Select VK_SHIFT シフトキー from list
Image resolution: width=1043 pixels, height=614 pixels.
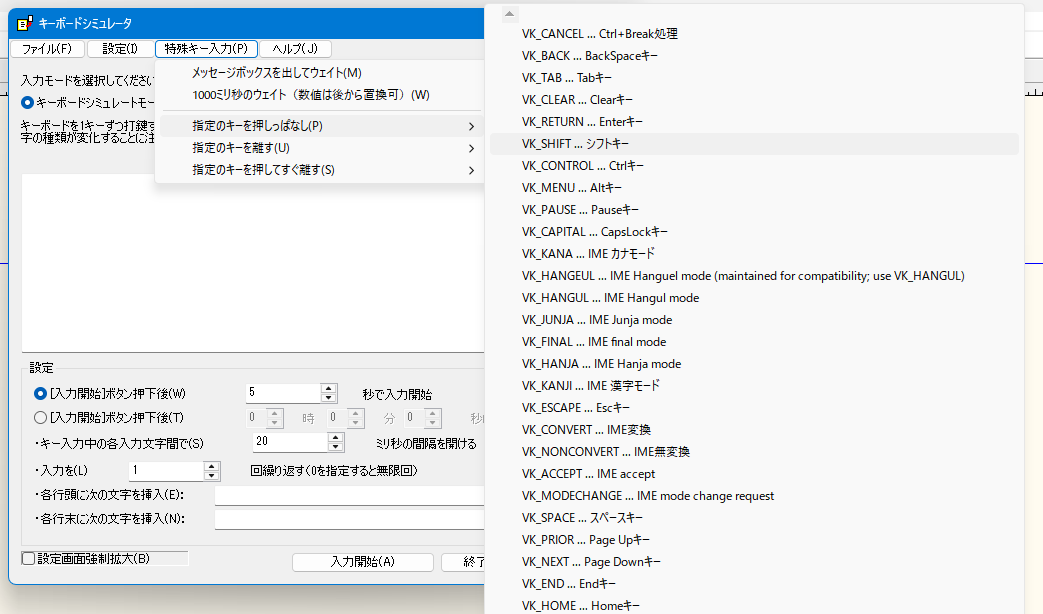(x=575, y=144)
